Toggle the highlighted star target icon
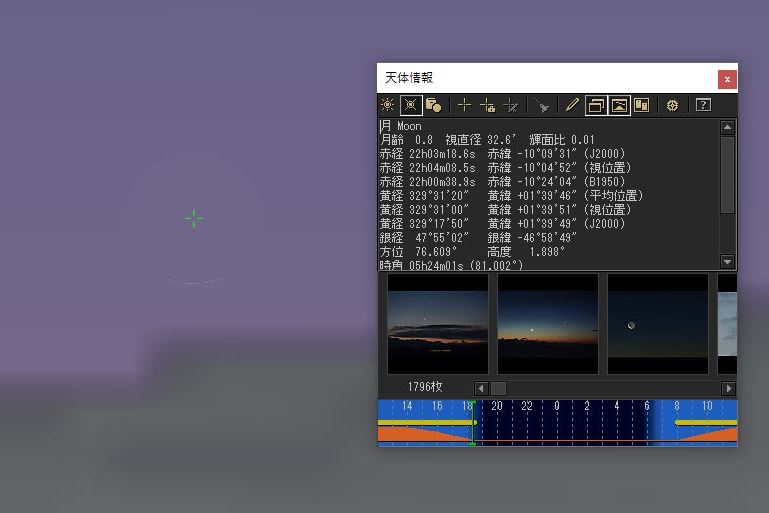 tap(411, 105)
